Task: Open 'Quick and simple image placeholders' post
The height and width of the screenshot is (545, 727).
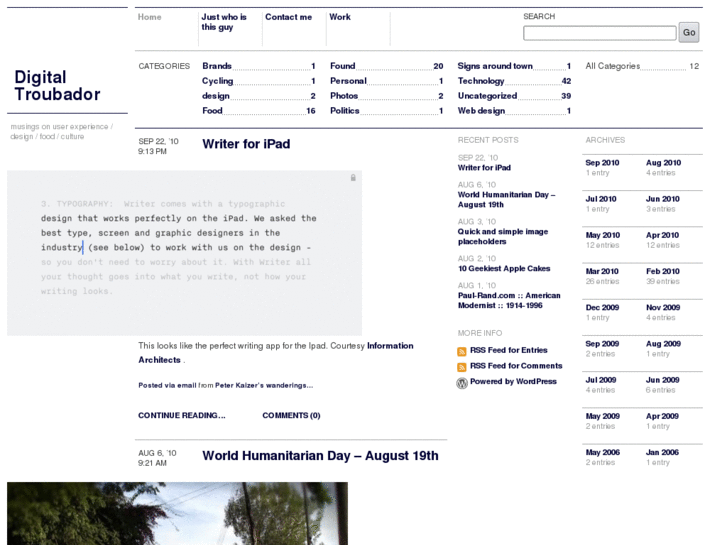Action: pos(503,236)
